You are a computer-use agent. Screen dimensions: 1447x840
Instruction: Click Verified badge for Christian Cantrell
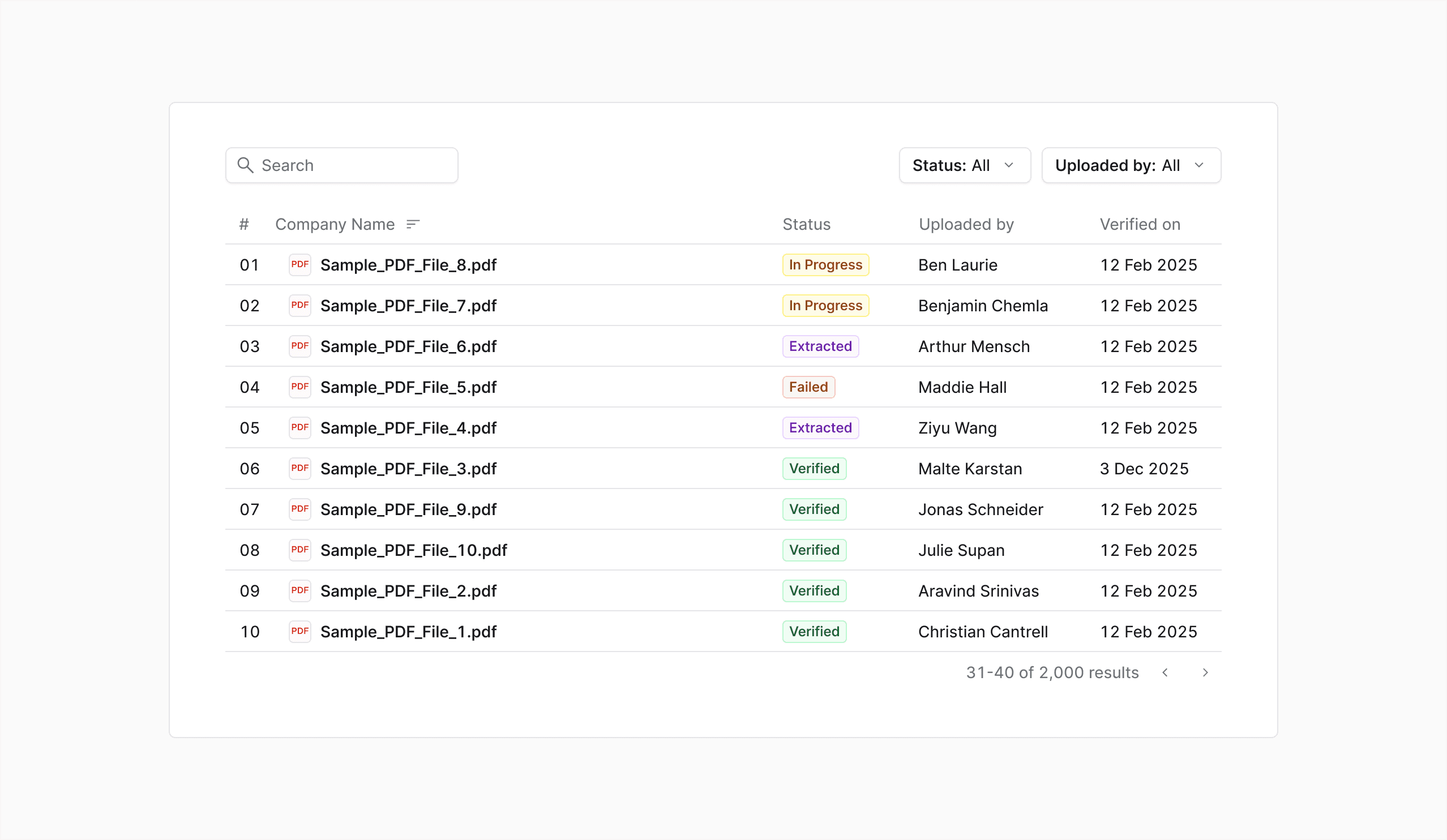pos(814,632)
